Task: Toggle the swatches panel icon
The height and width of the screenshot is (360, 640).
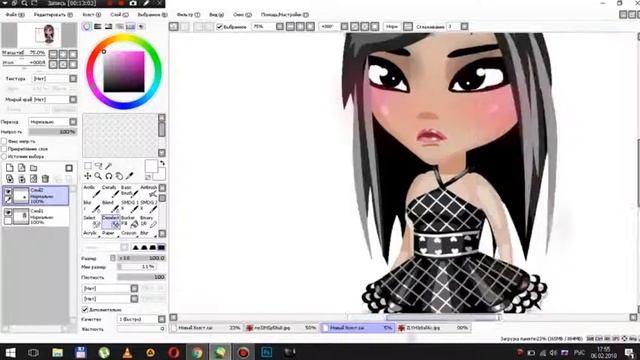Action: click(130, 27)
